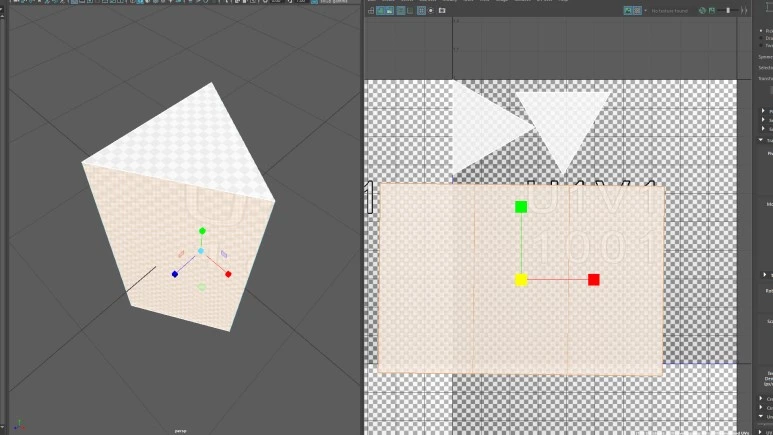Click the bracket icon after the dim slider
The image size is (773, 435).
(744, 11)
